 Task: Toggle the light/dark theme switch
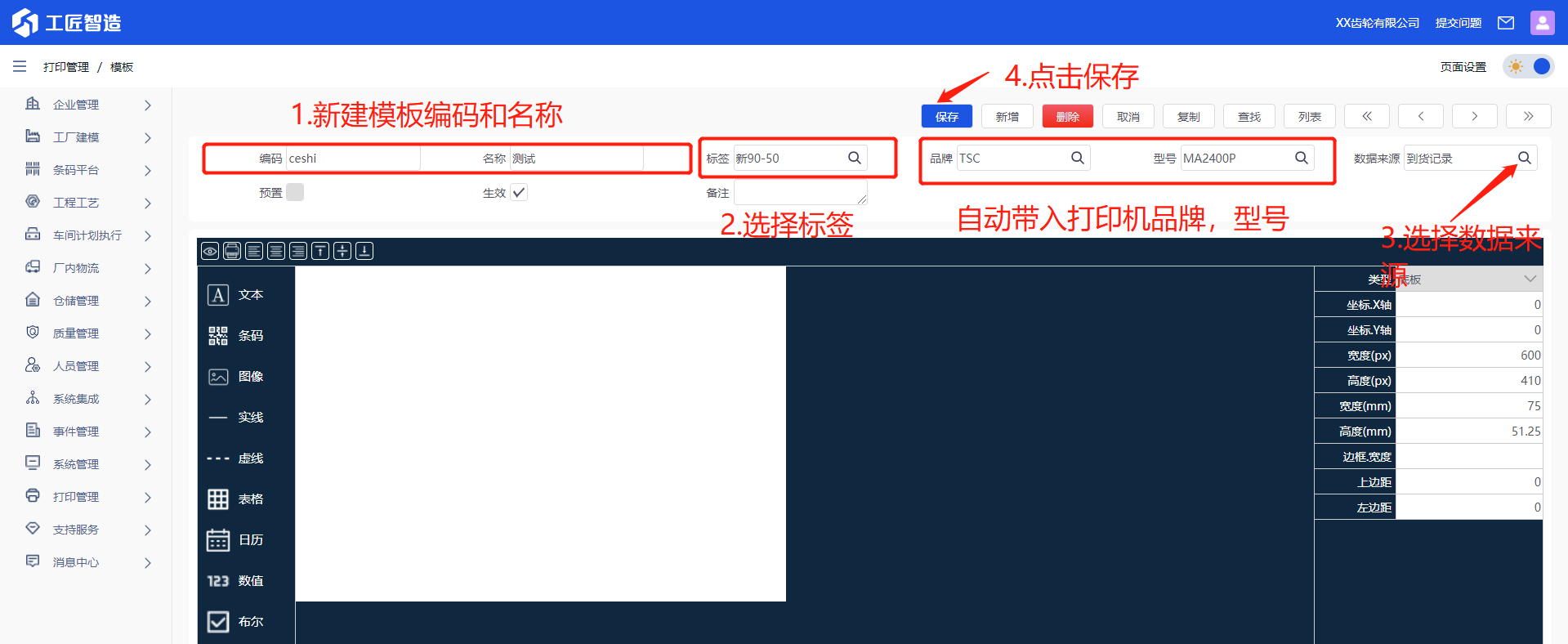(1528, 66)
